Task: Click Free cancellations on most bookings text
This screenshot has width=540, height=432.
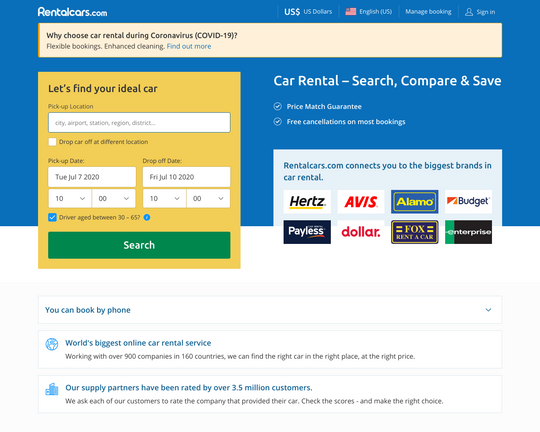Action: click(346, 122)
